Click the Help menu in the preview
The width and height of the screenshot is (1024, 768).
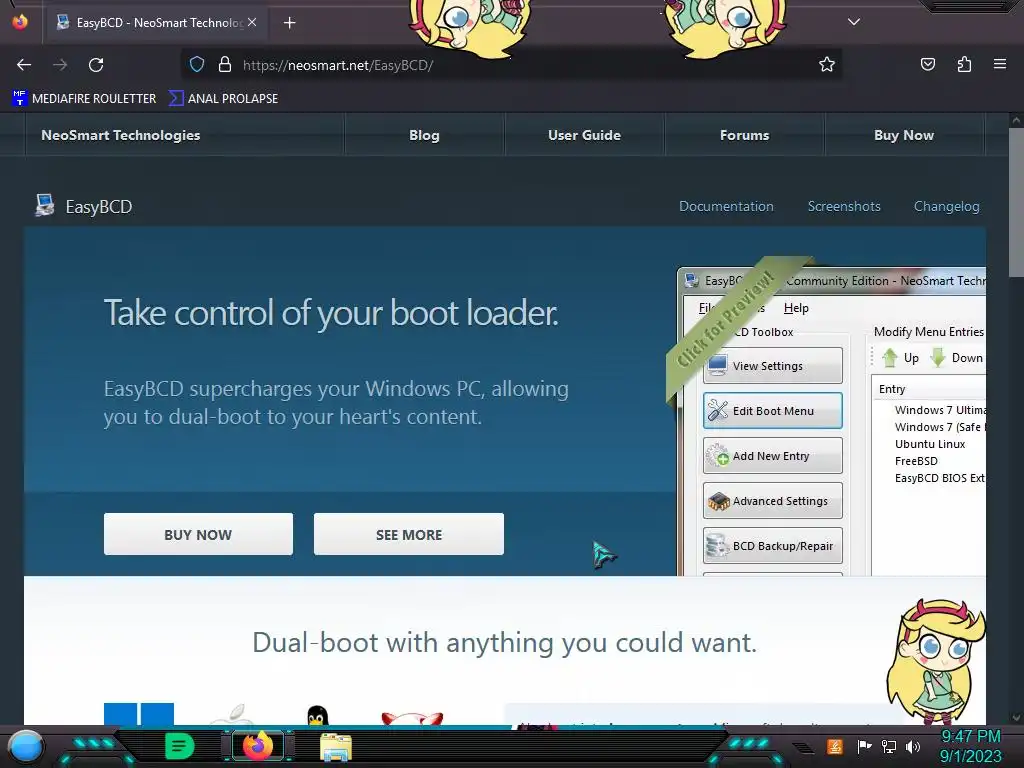[796, 308]
